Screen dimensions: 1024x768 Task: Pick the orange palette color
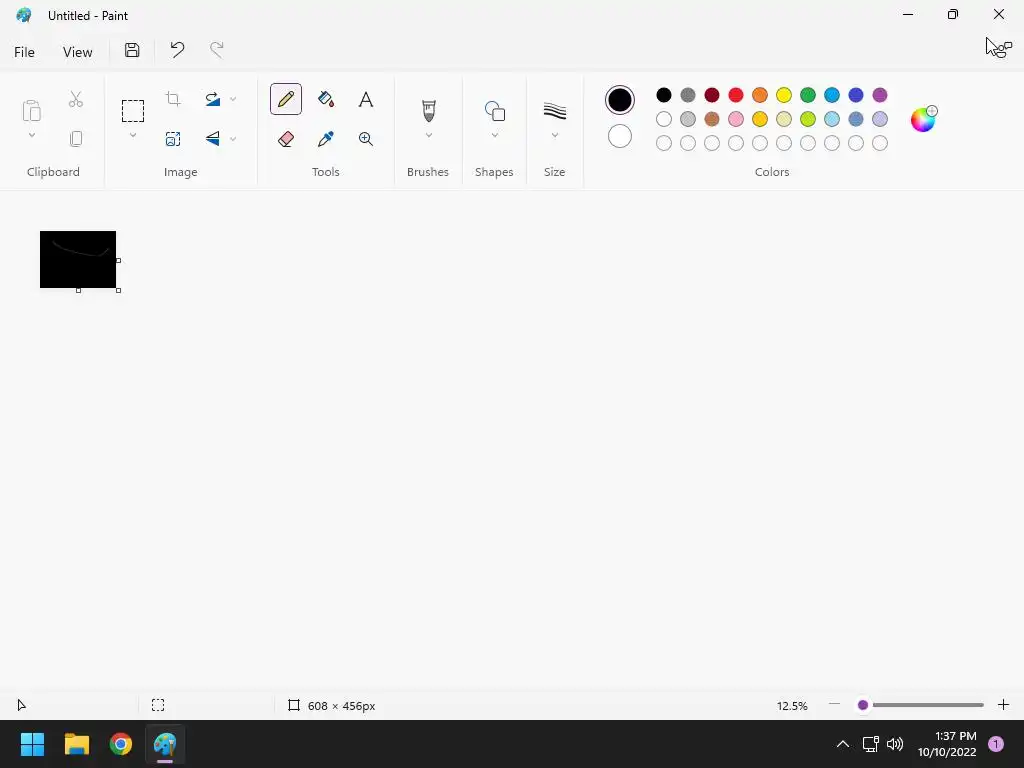tap(760, 95)
